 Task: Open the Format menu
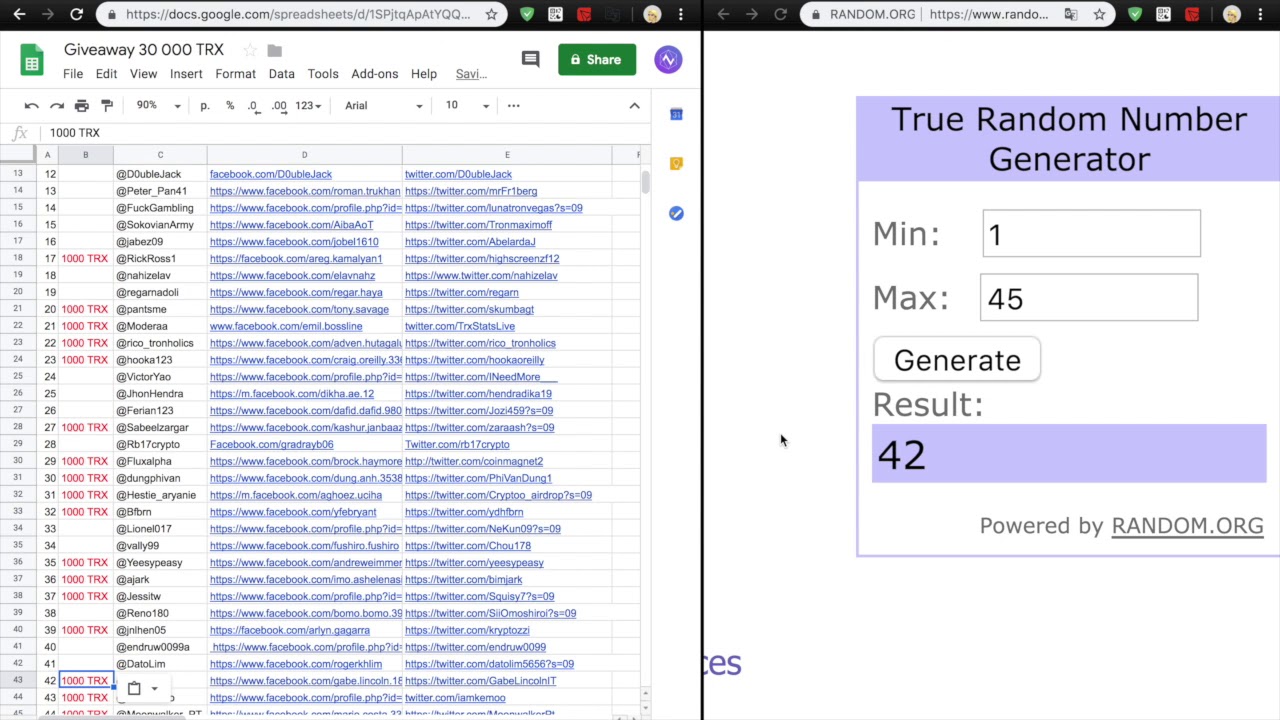coord(235,74)
